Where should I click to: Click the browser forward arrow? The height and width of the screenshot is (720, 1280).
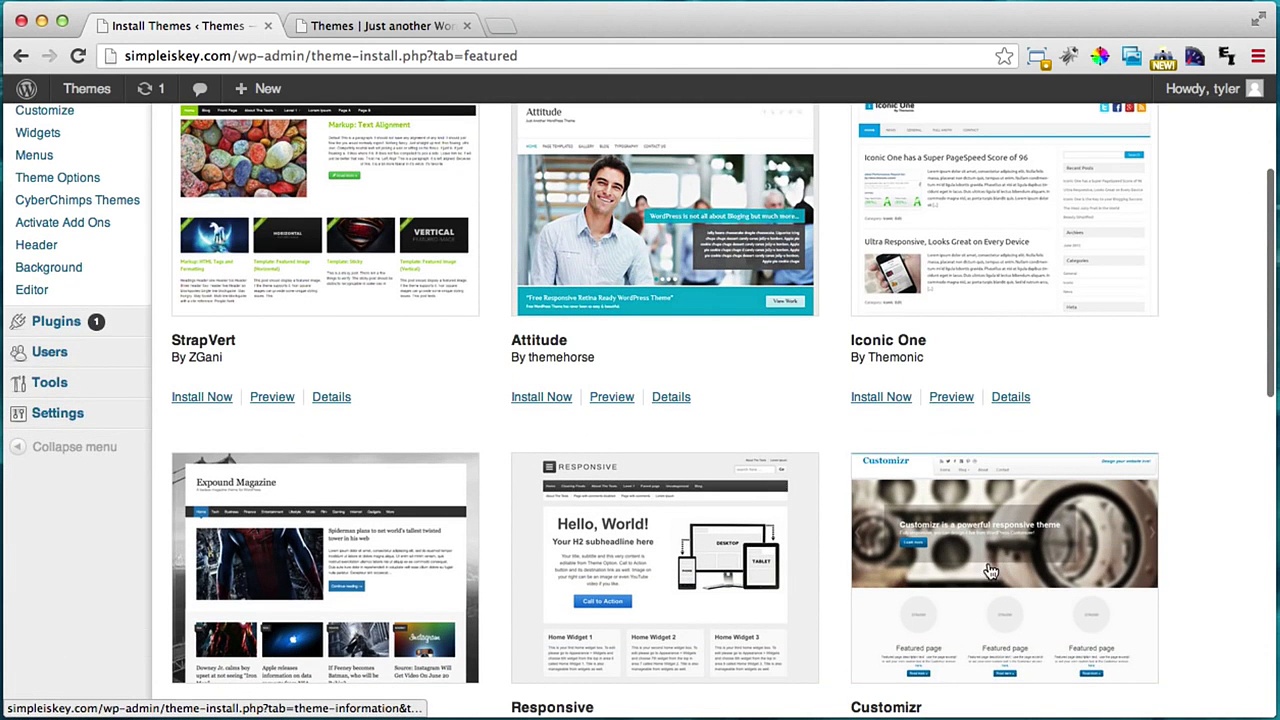pyautogui.click(x=49, y=56)
